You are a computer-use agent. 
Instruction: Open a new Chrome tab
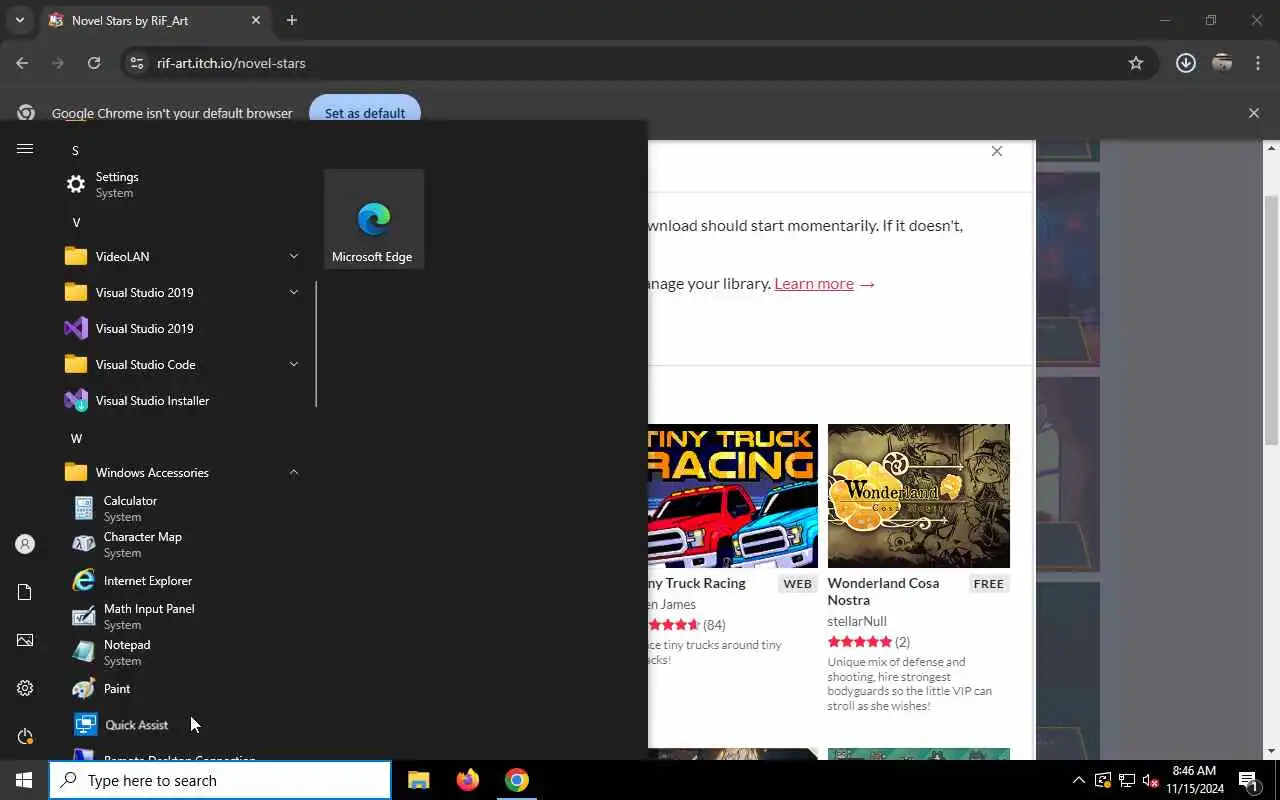pyautogui.click(x=291, y=20)
